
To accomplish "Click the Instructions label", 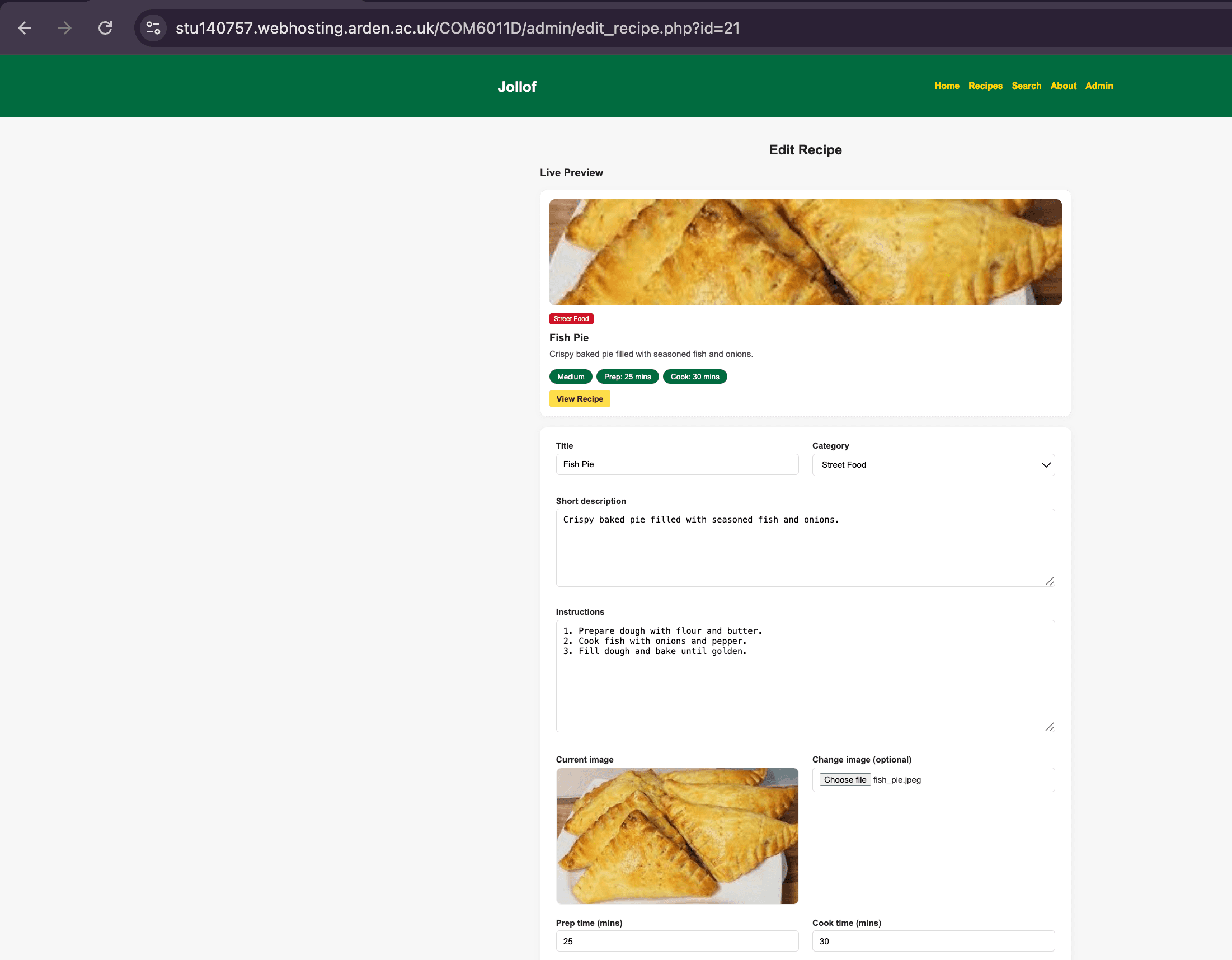I will (x=580, y=612).
